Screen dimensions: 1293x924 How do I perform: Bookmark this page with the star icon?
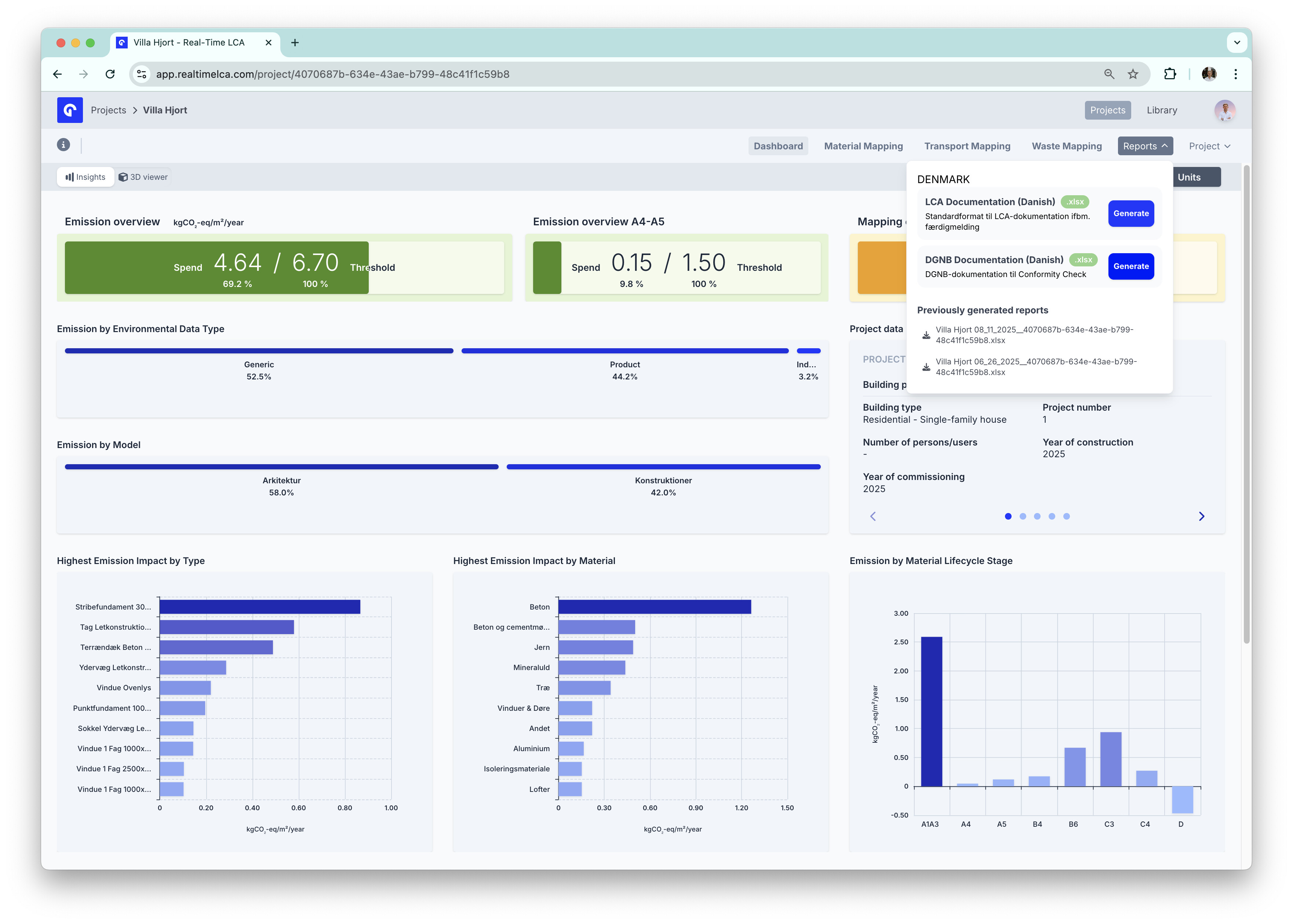point(1133,74)
